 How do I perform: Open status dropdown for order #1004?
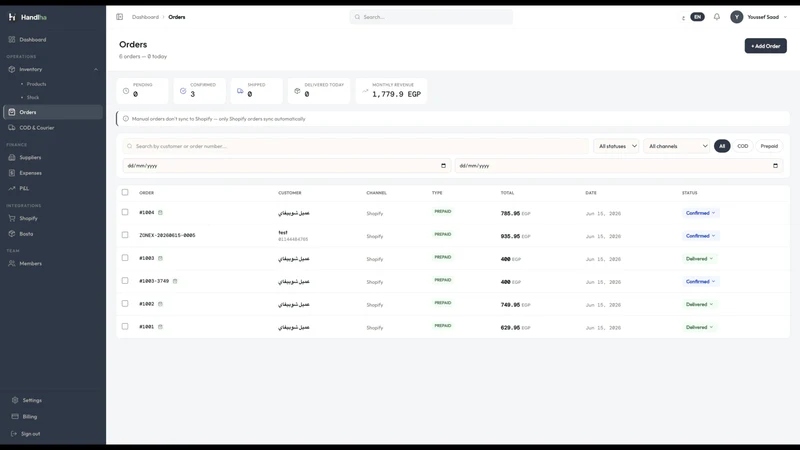(x=701, y=213)
